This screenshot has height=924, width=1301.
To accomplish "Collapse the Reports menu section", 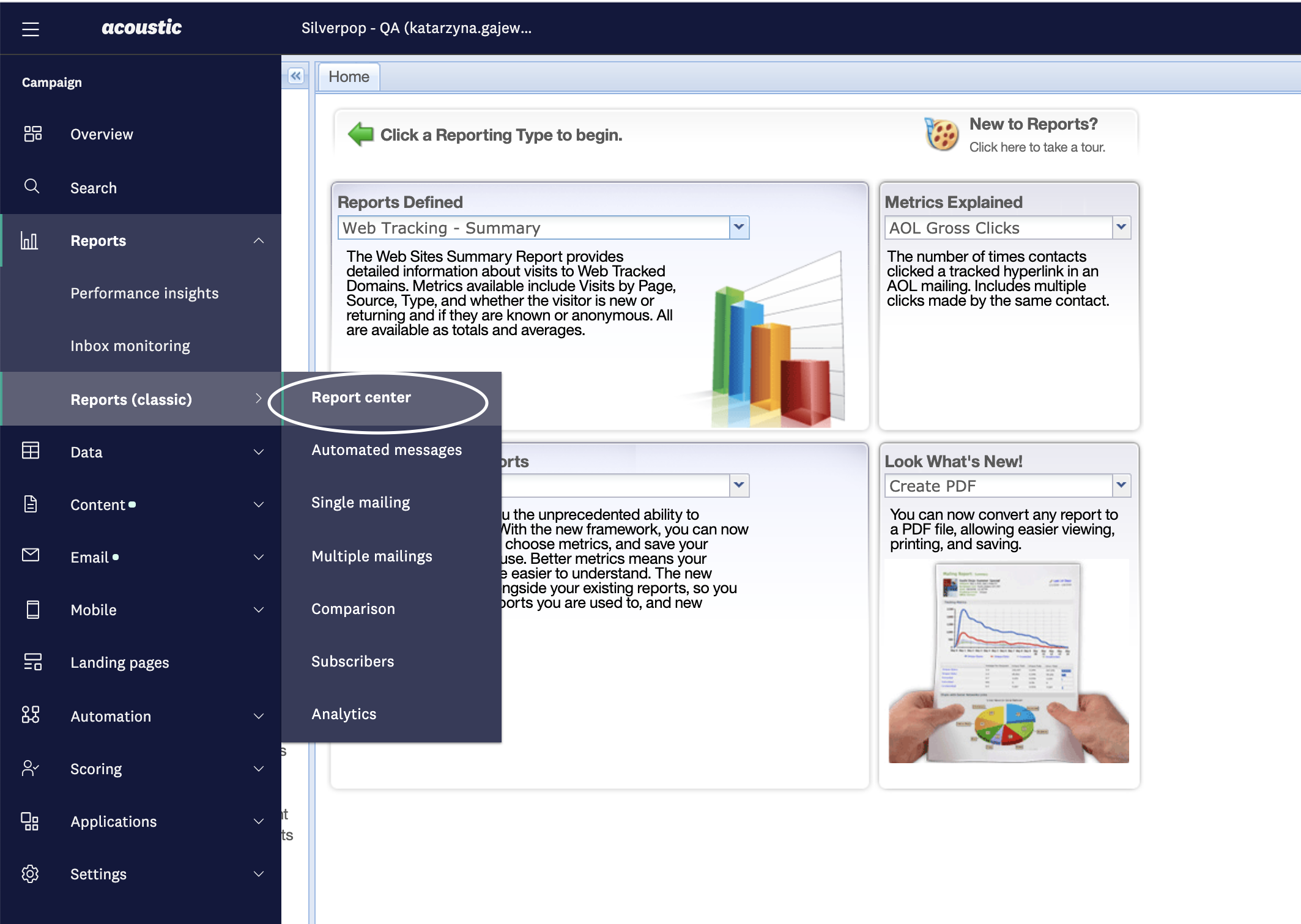I will (x=259, y=241).
